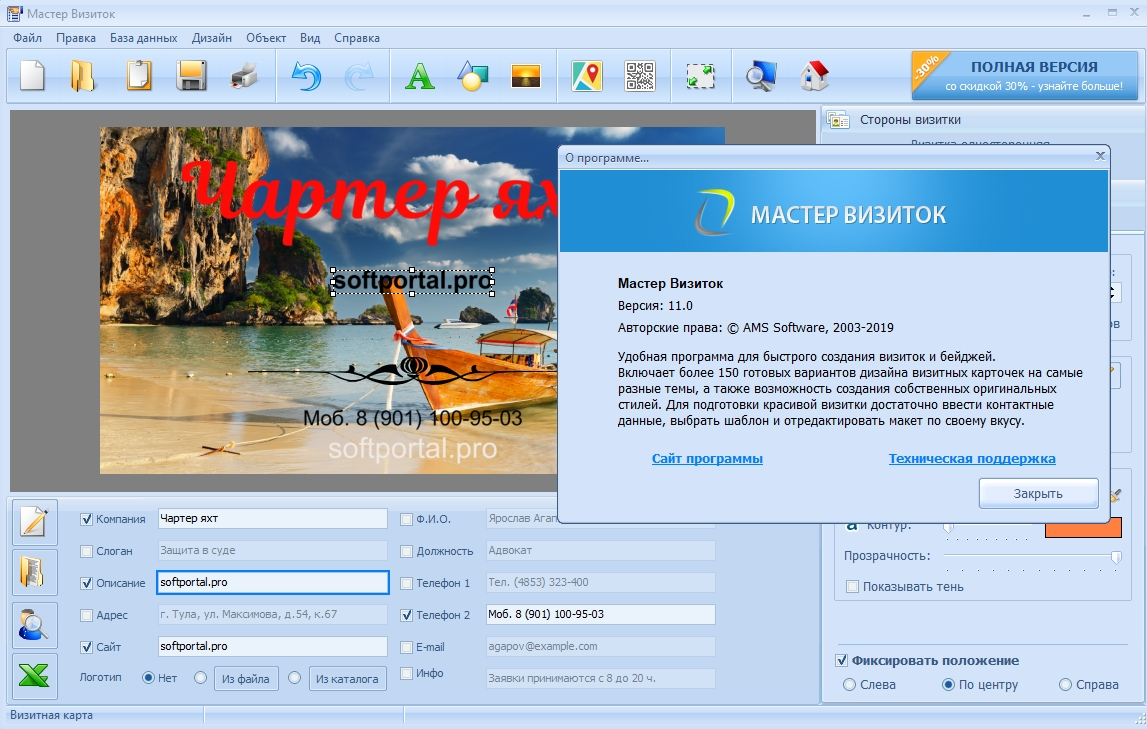Click the red-roof home icon
The width and height of the screenshot is (1147, 729).
point(814,76)
